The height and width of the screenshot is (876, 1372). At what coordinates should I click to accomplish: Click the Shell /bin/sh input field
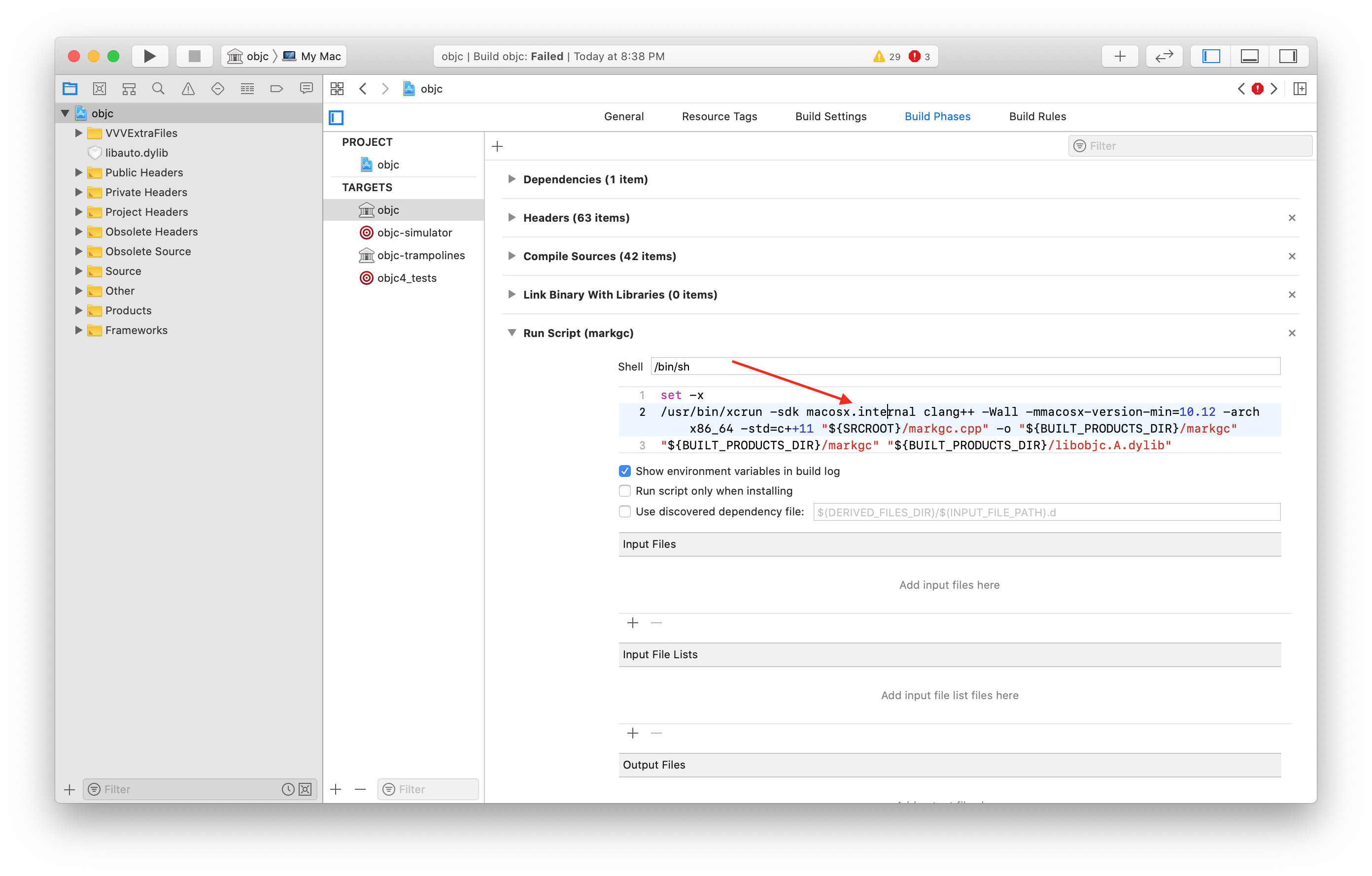coord(965,366)
